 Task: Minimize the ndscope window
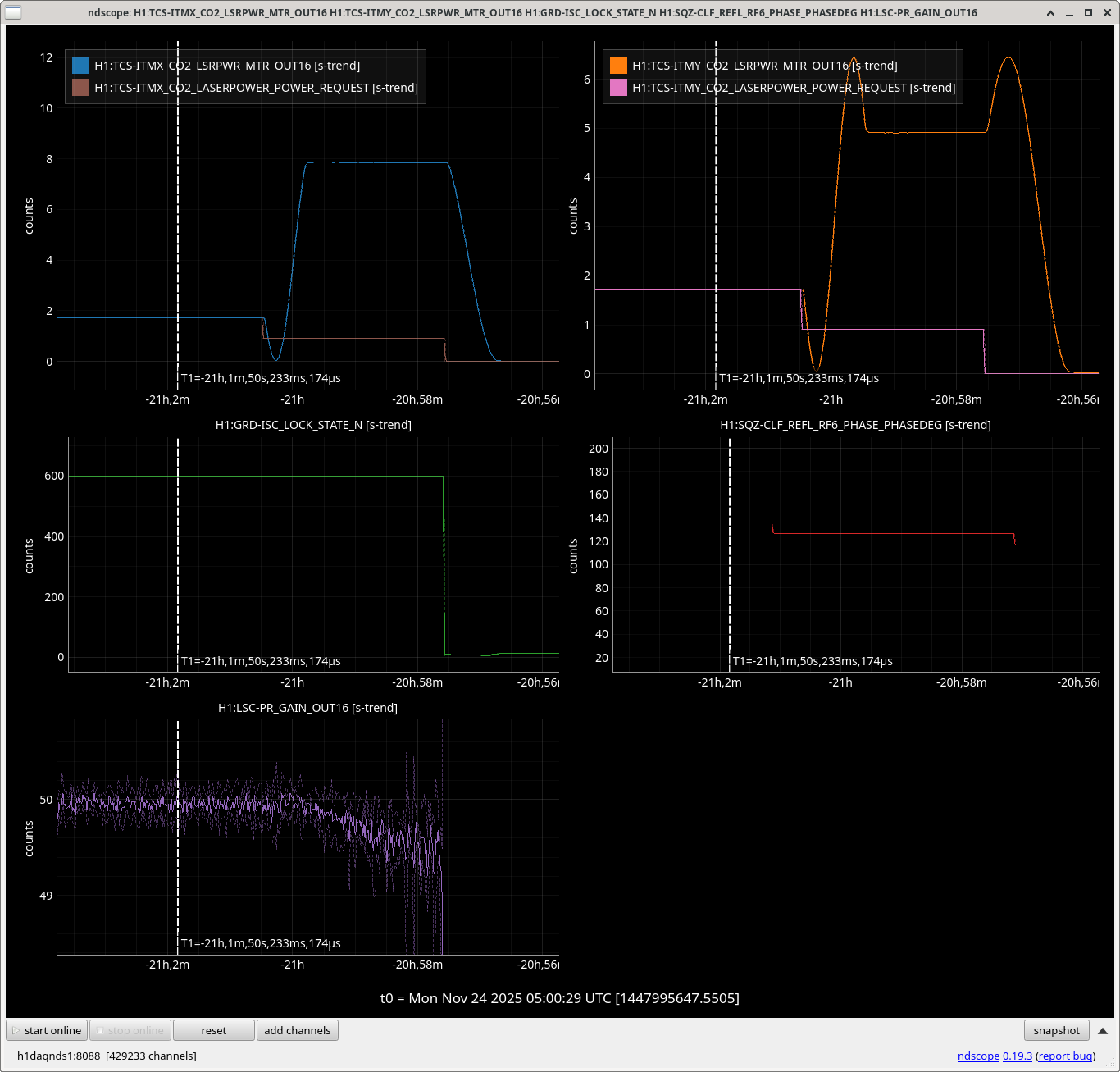click(x=1069, y=13)
